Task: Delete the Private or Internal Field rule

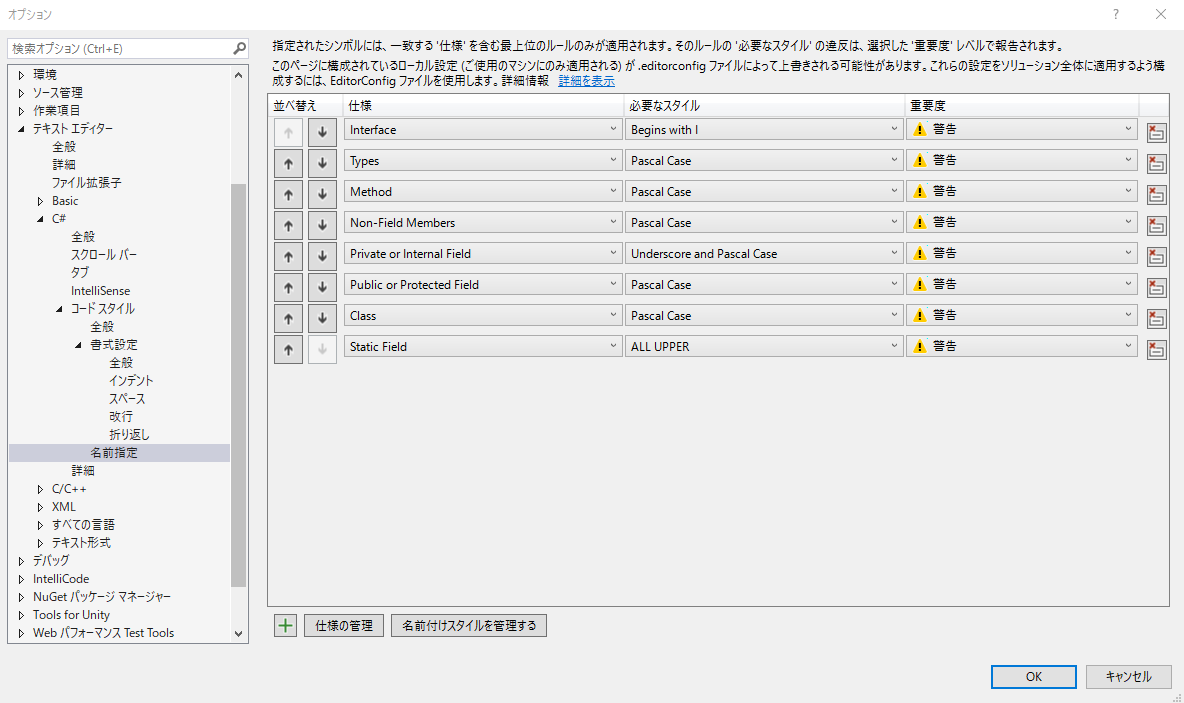Action: [x=1156, y=257]
